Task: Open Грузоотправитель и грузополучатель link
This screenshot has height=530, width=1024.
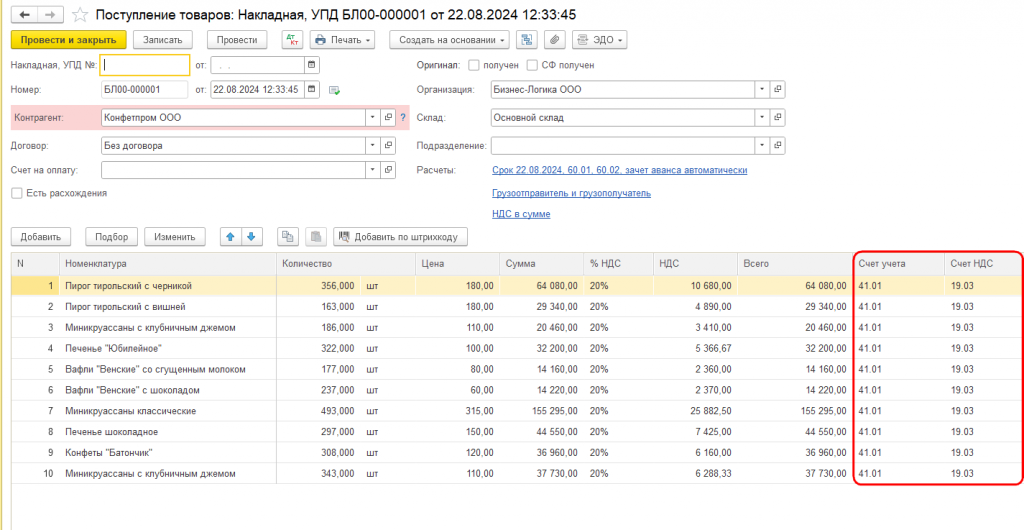Action: pos(571,193)
